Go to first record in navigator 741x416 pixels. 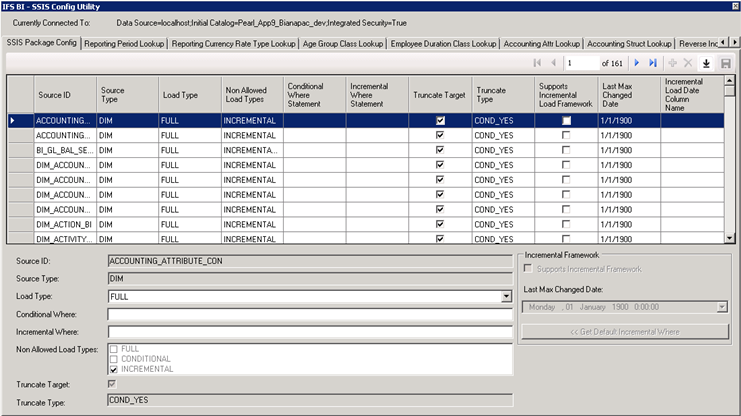537,63
